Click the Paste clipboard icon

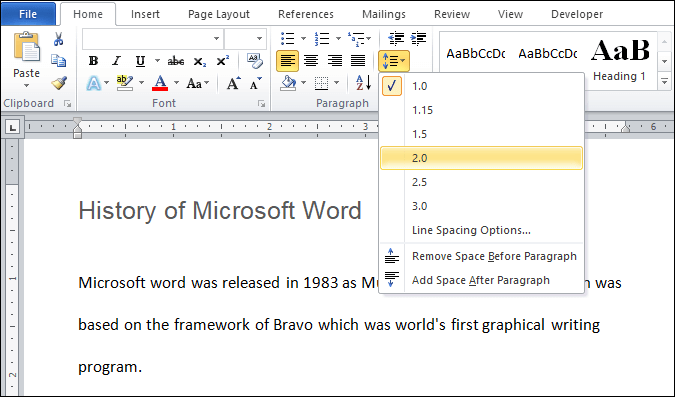point(27,47)
